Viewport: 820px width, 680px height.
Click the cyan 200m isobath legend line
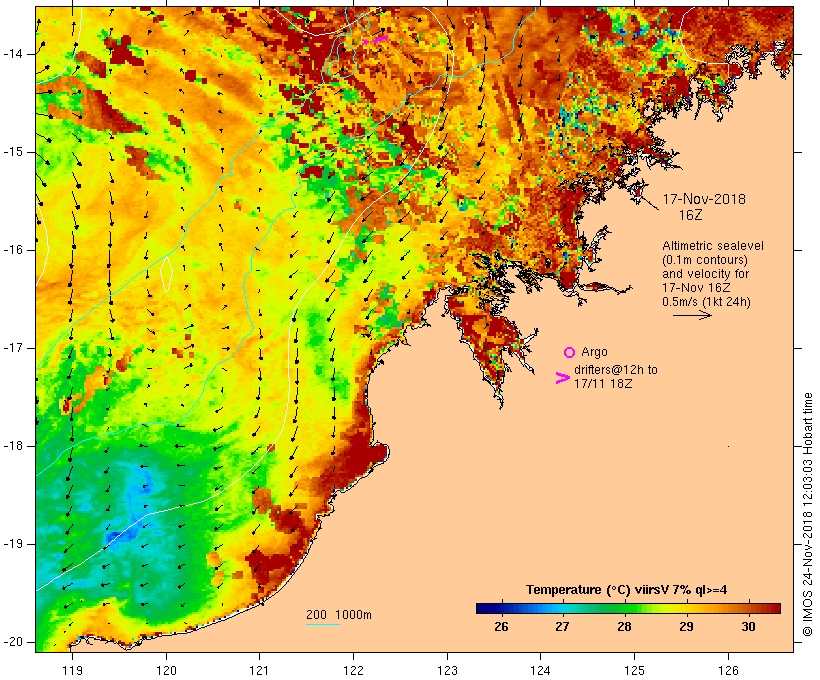323,625
